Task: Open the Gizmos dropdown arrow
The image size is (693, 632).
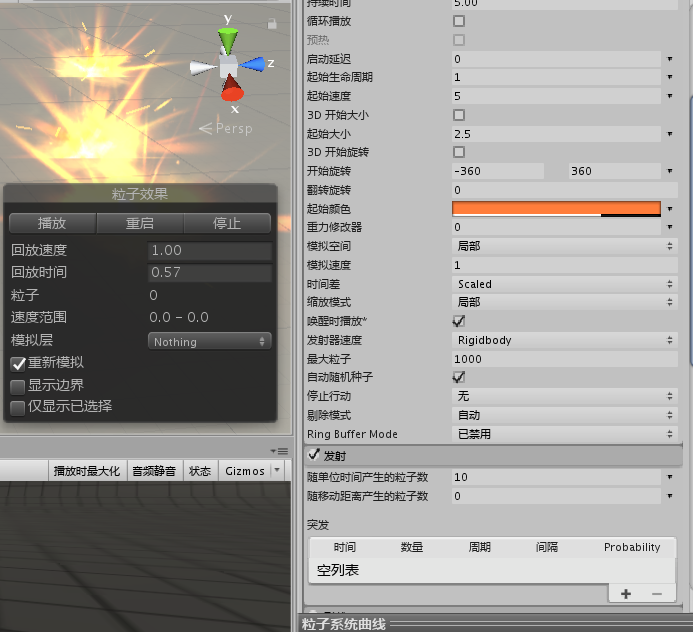Action: (277, 470)
